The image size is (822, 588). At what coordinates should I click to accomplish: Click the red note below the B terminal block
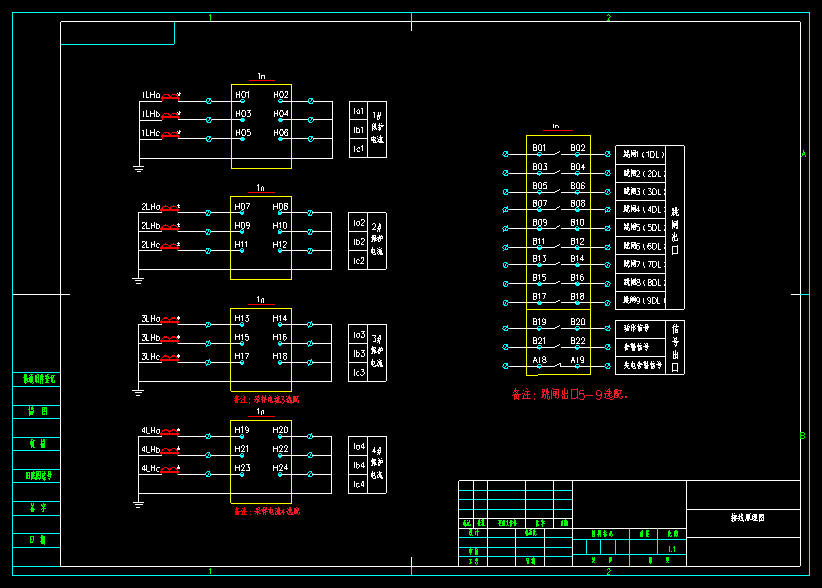[570, 395]
